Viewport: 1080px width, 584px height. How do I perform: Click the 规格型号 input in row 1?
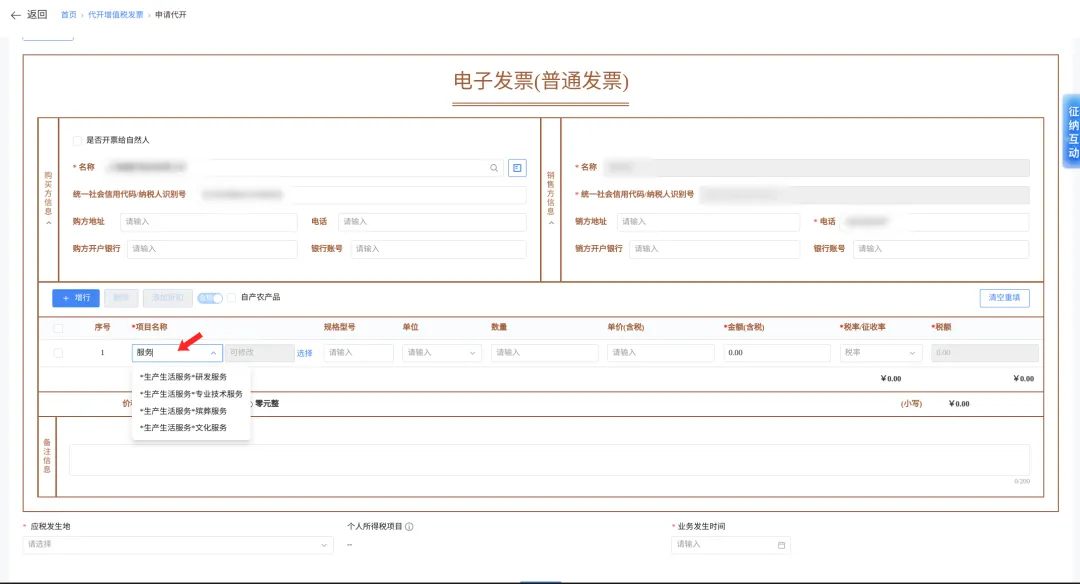coord(358,353)
